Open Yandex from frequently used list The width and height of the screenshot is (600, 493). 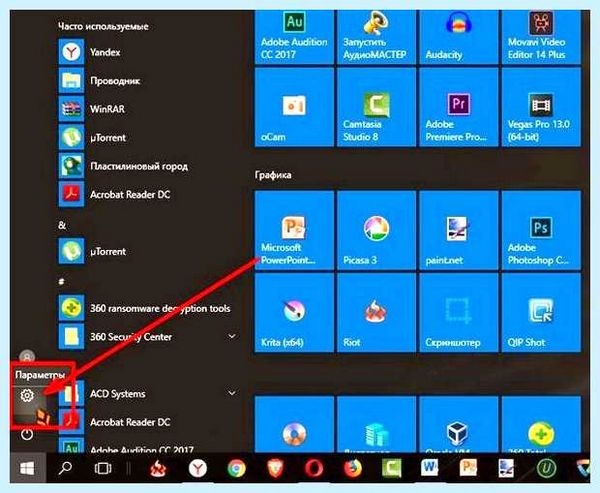click(149, 52)
